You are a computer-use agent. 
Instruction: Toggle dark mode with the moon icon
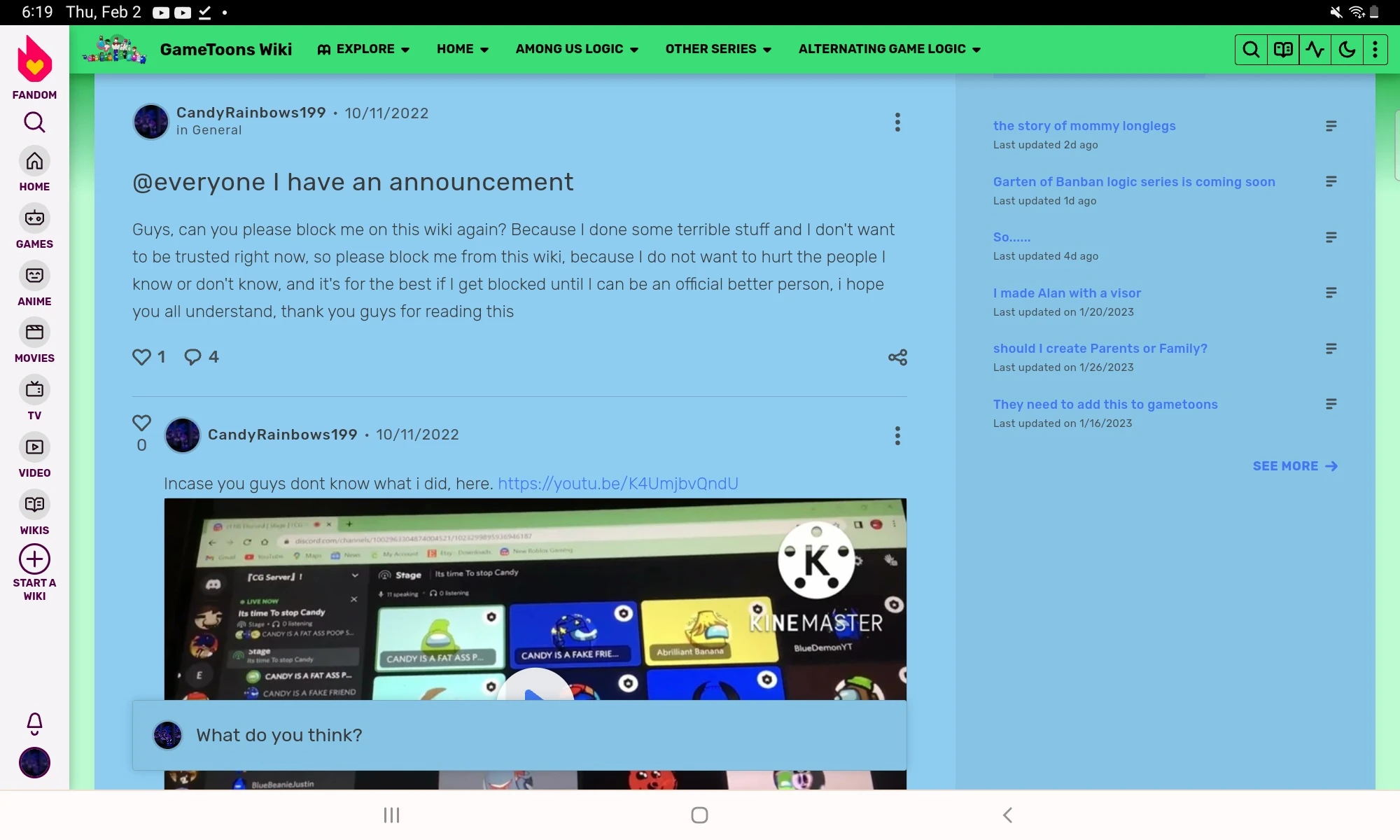coord(1346,49)
